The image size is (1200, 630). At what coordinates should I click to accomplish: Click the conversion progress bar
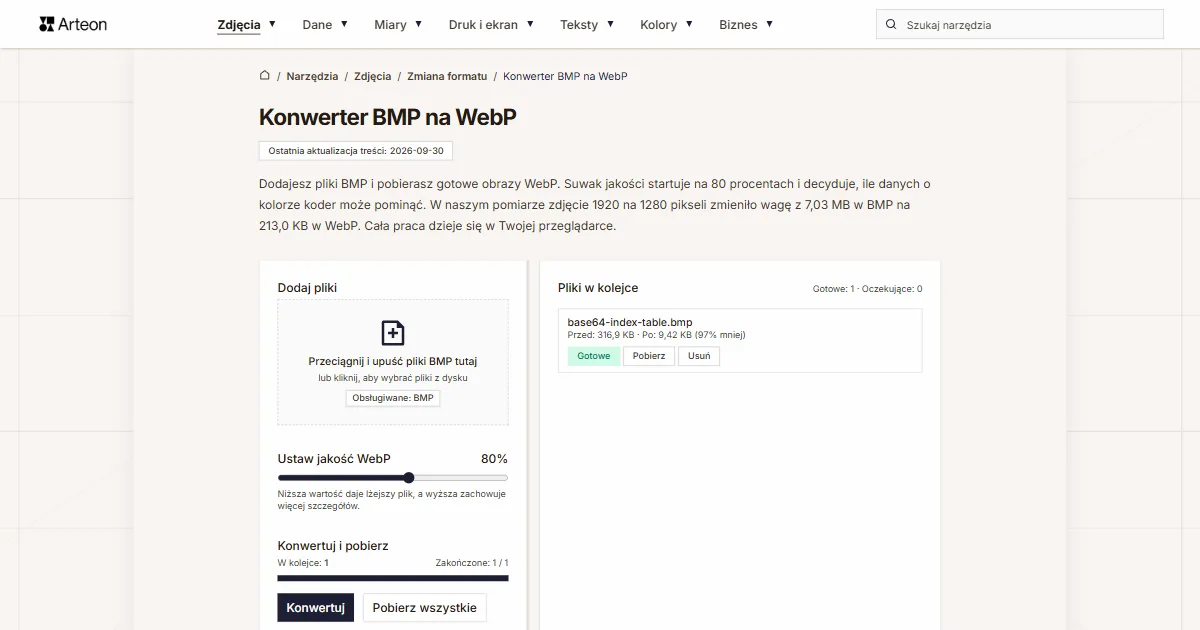coord(393,577)
